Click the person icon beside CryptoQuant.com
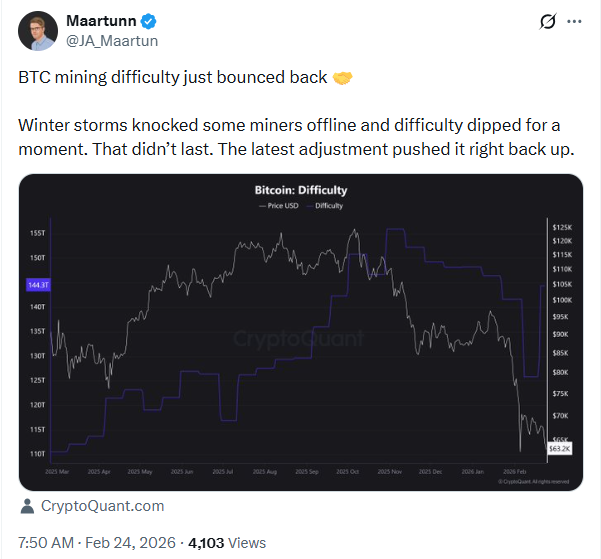Screen dimensions: 601x559 coord(26,506)
